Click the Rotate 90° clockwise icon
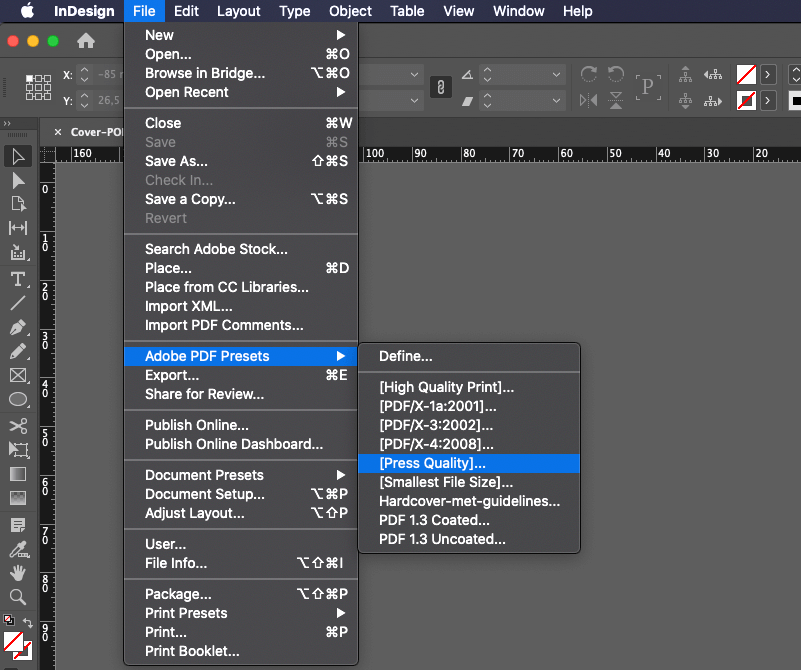The height and width of the screenshot is (670, 801). click(588, 75)
